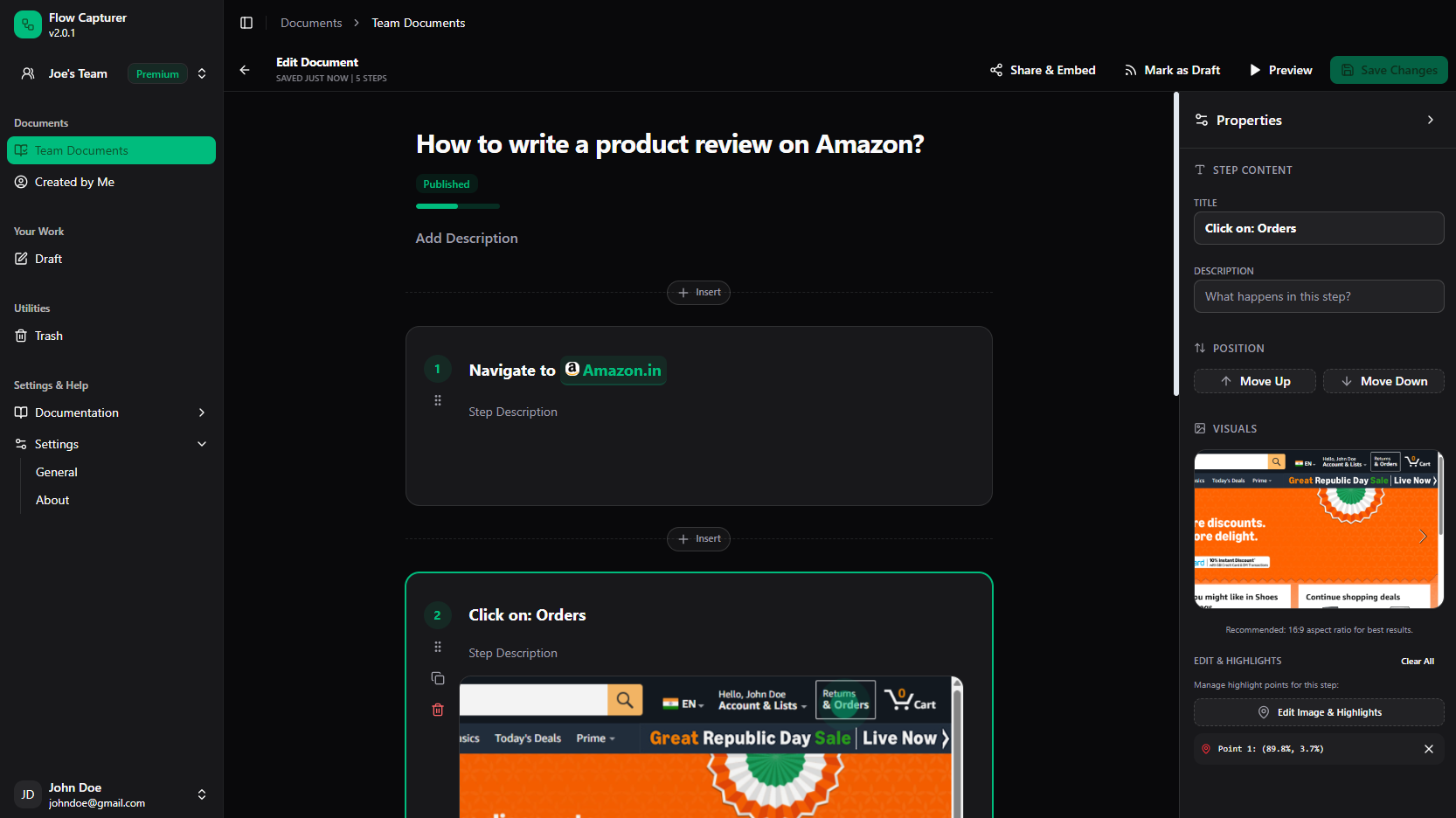
Task: Click Edit Image & Highlights button
Action: tap(1319, 712)
